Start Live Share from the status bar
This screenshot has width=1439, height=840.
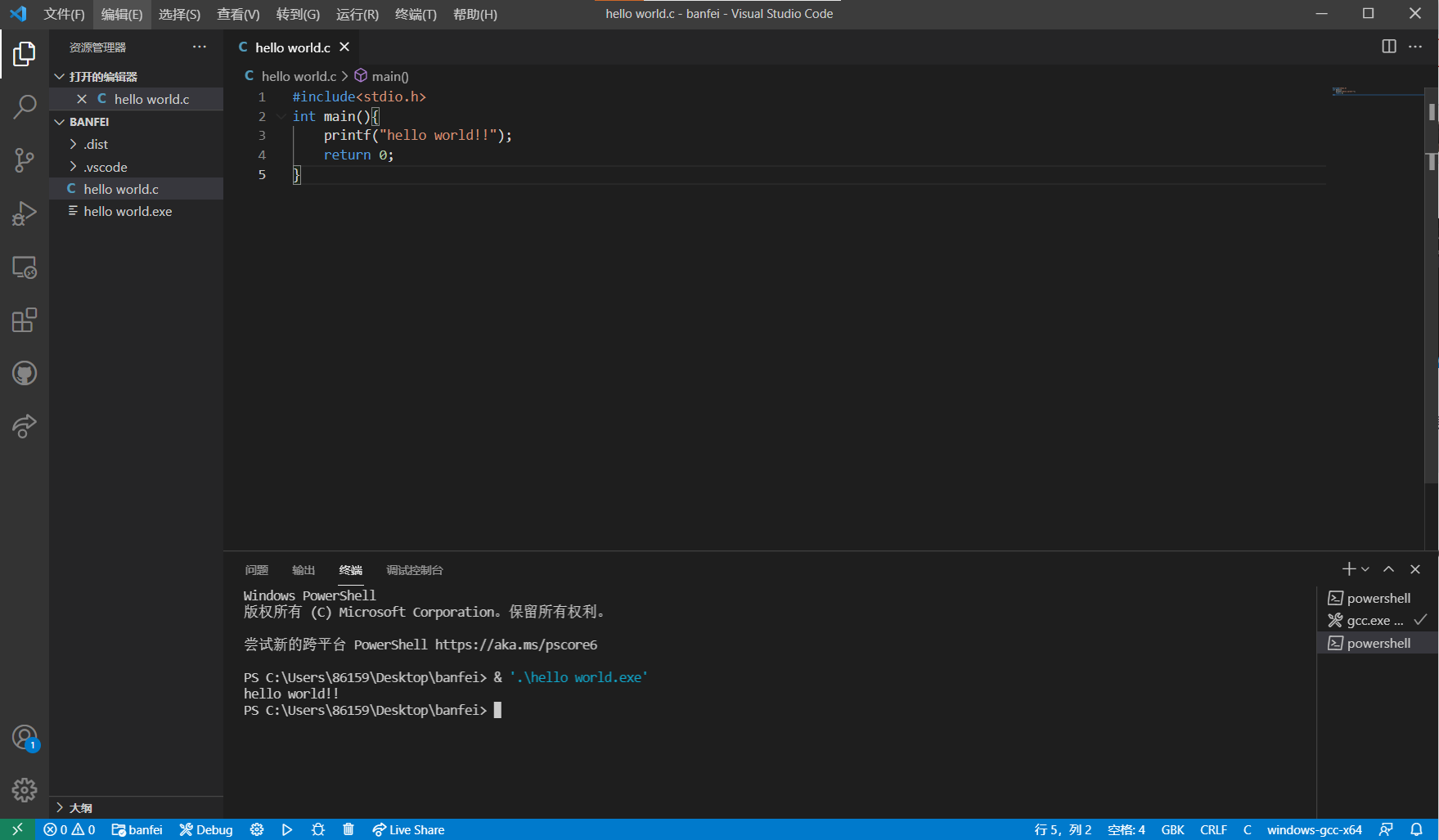tap(408, 829)
